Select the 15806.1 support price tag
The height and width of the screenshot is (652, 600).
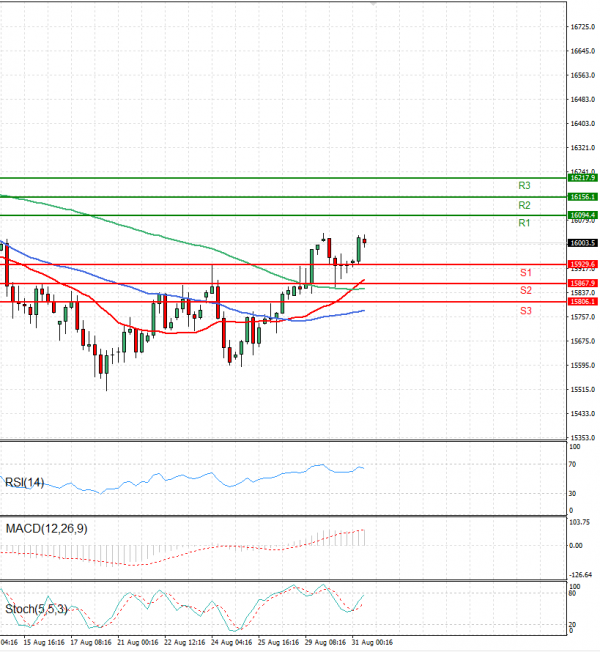point(583,301)
